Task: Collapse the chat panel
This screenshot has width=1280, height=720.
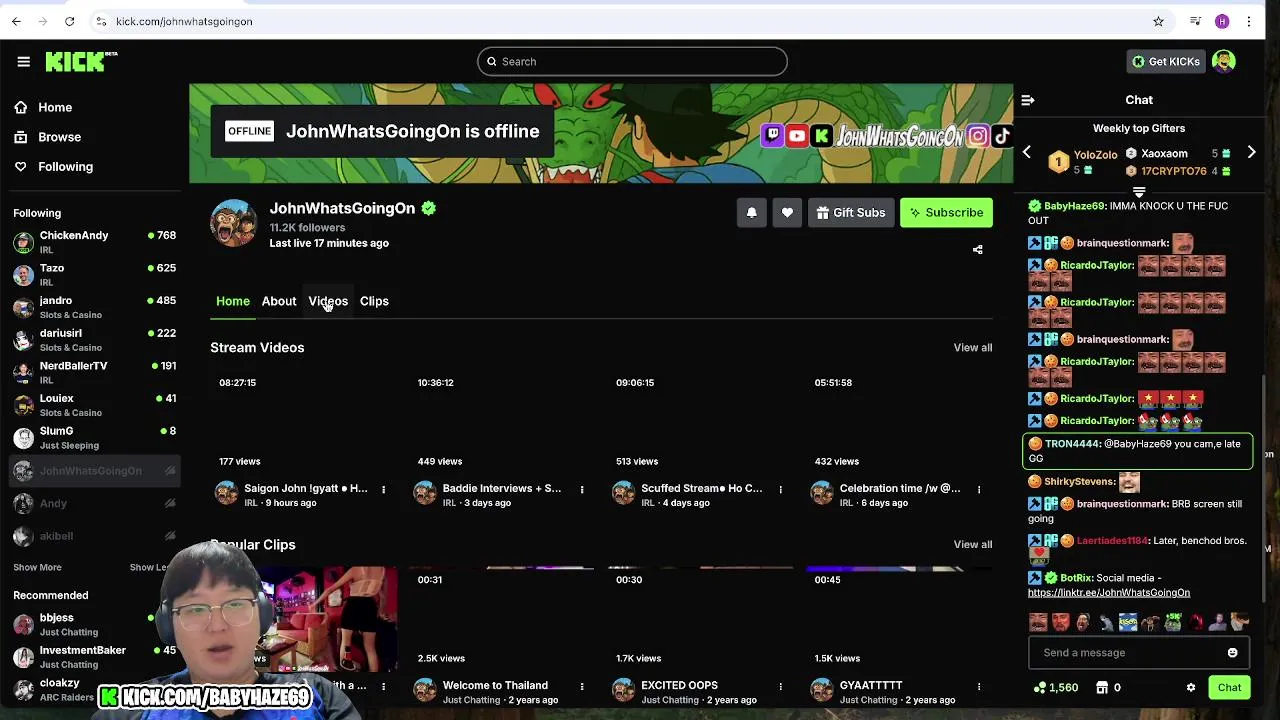Action: point(1028,100)
